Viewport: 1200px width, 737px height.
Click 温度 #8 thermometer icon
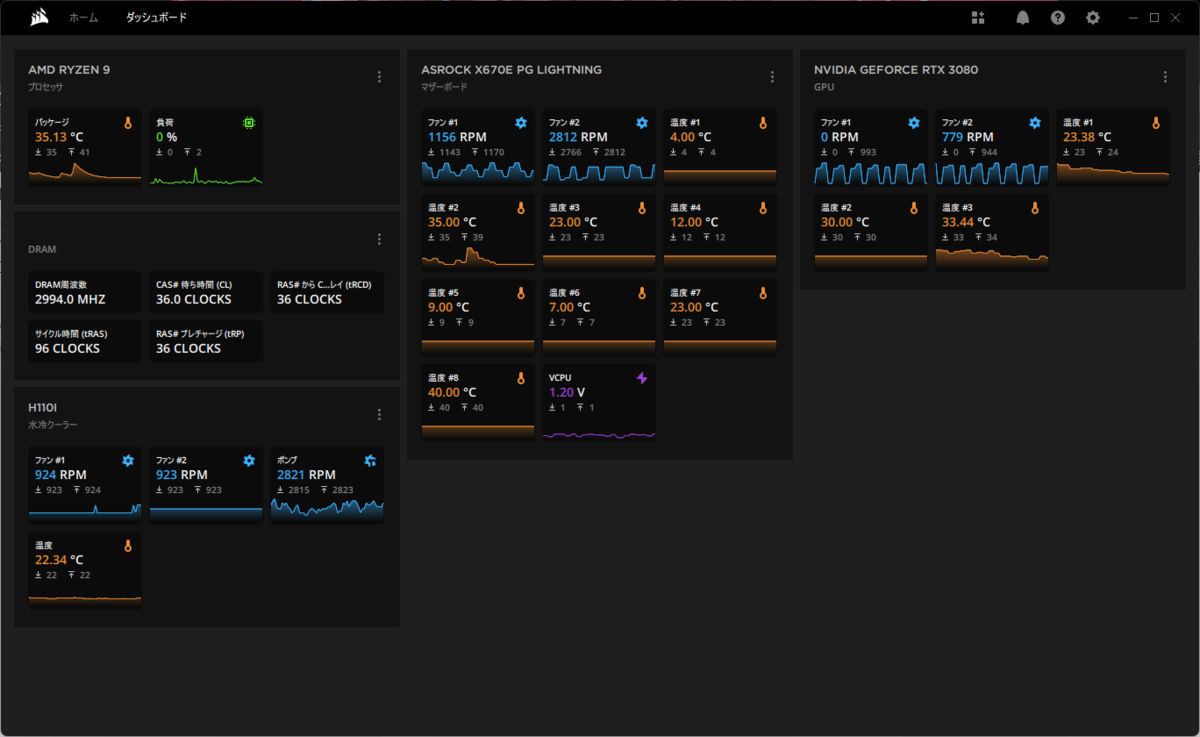tap(520, 378)
